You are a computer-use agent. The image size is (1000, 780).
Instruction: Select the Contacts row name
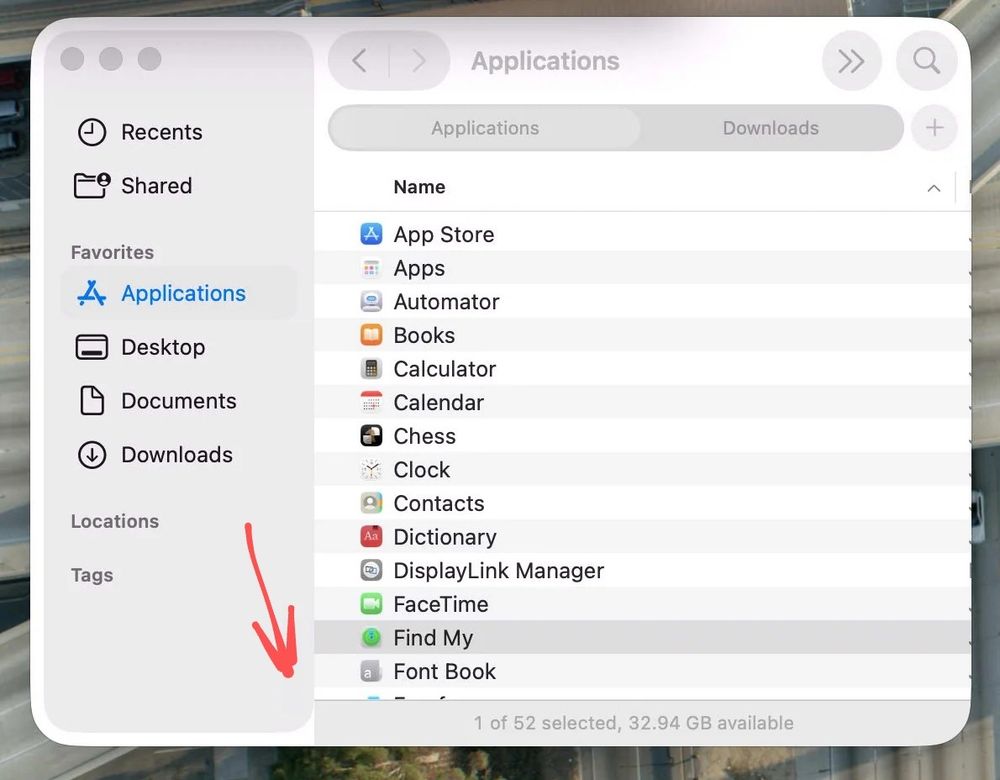click(439, 503)
